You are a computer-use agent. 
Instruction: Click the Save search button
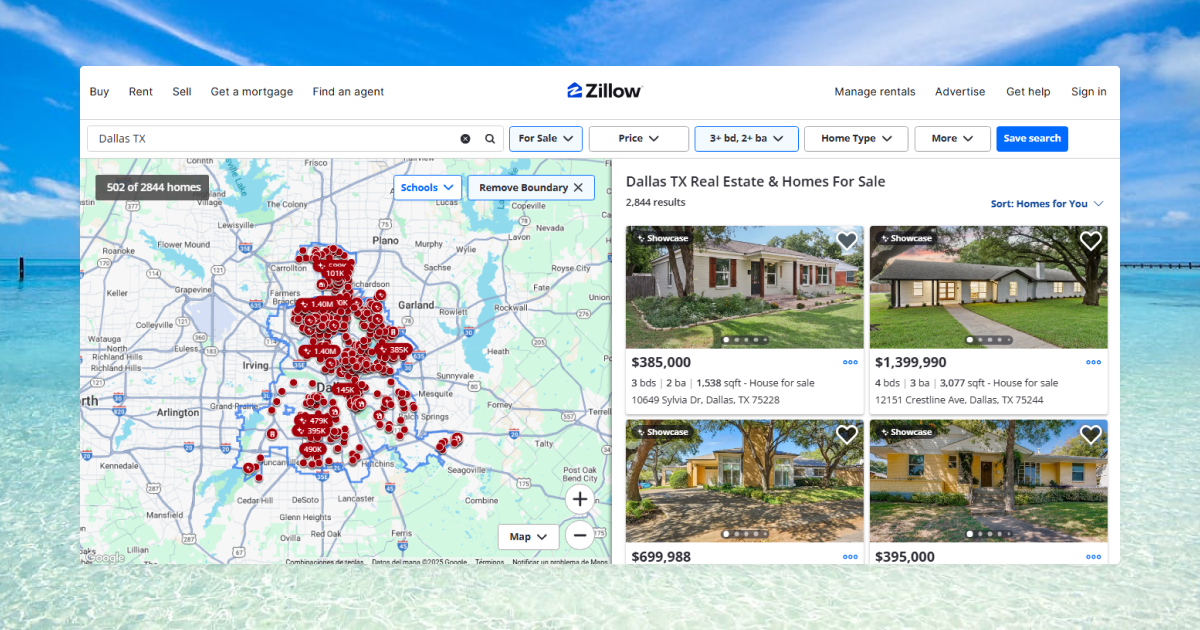click(1032, 139)
